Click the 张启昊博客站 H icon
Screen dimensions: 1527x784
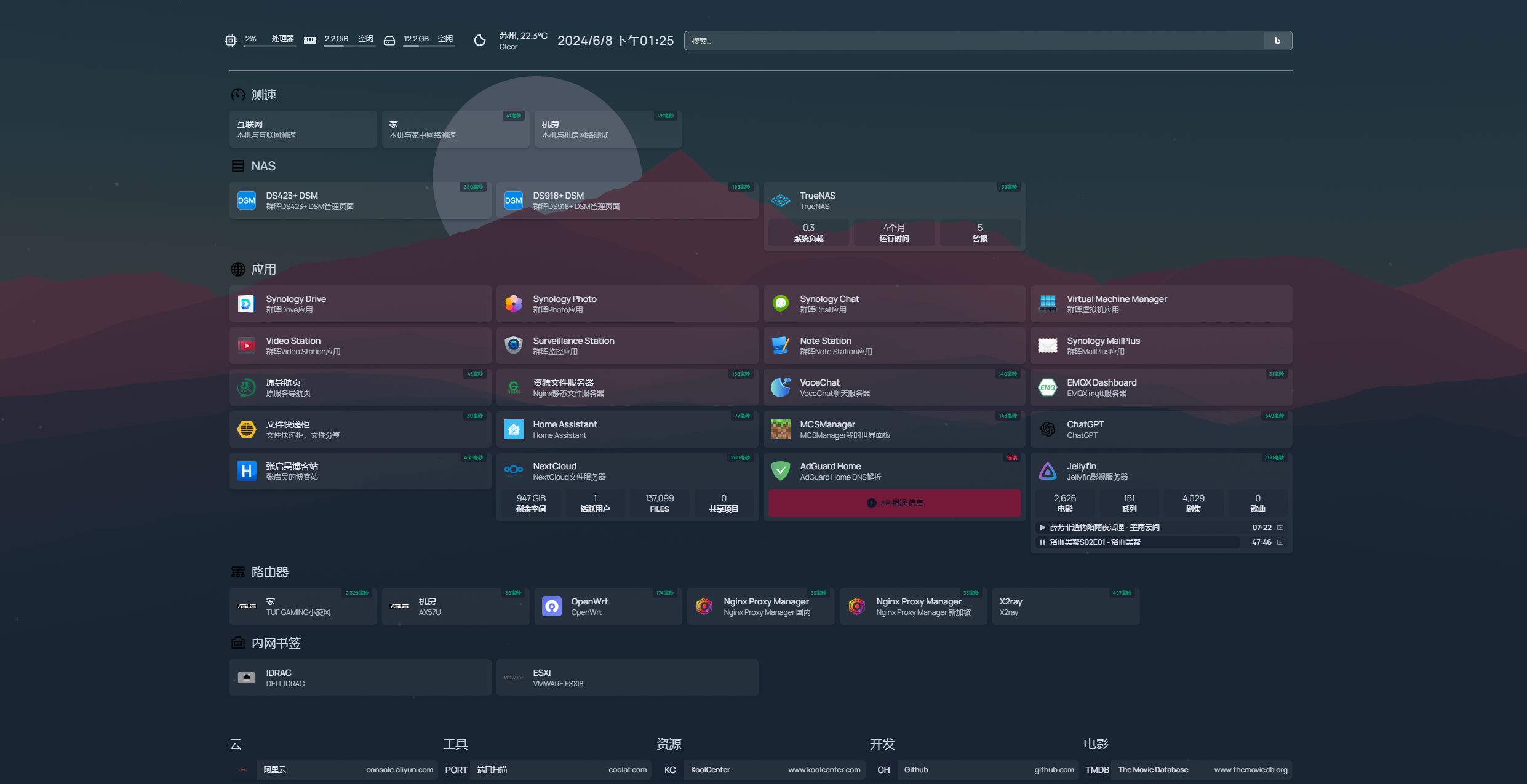pos(247,471)
